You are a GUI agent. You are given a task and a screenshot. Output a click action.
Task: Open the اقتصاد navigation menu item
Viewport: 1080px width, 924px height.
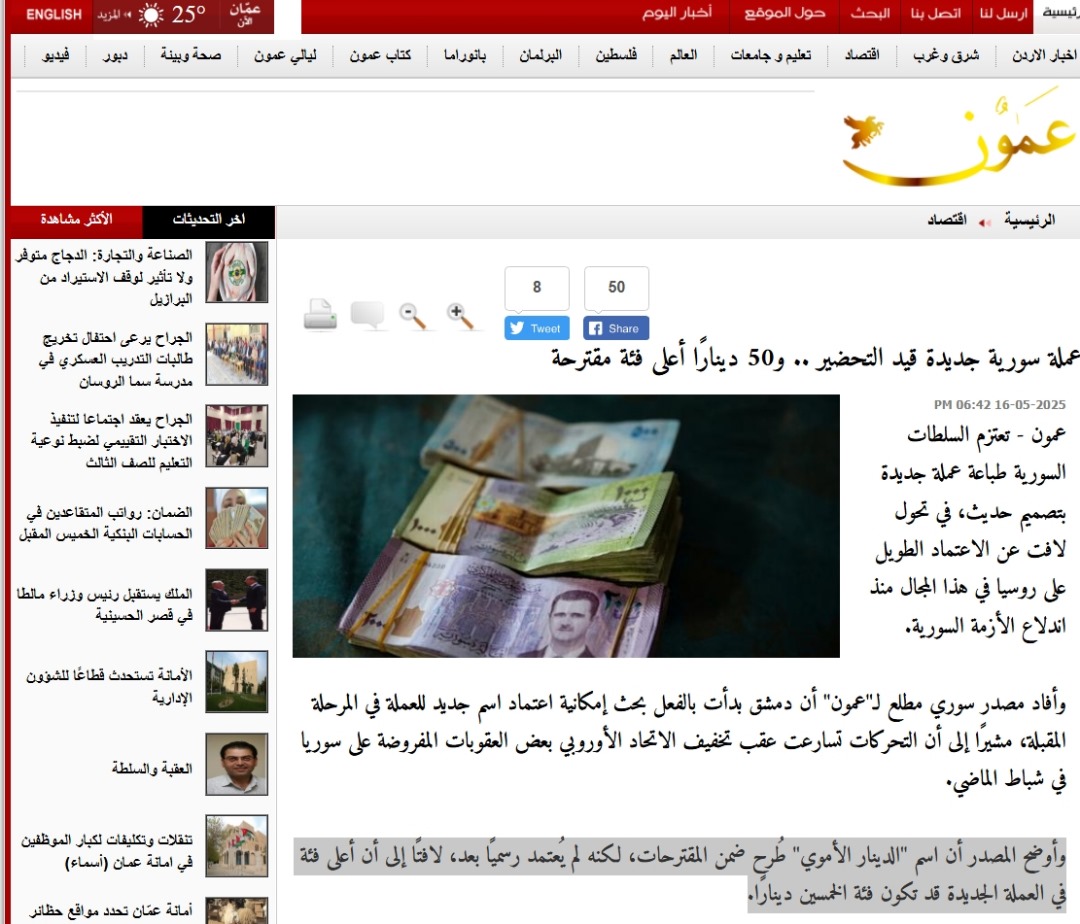pos(862,56)
